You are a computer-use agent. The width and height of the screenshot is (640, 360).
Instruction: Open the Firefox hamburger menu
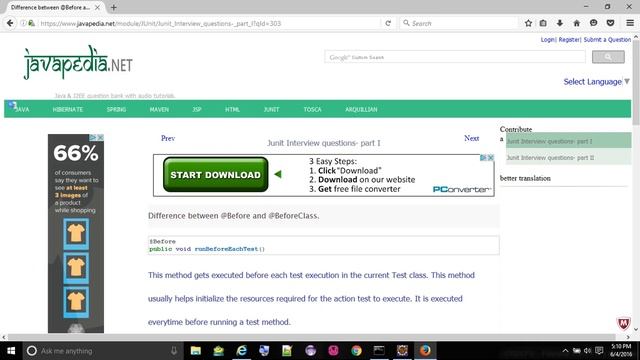click(x=630, y=23)
